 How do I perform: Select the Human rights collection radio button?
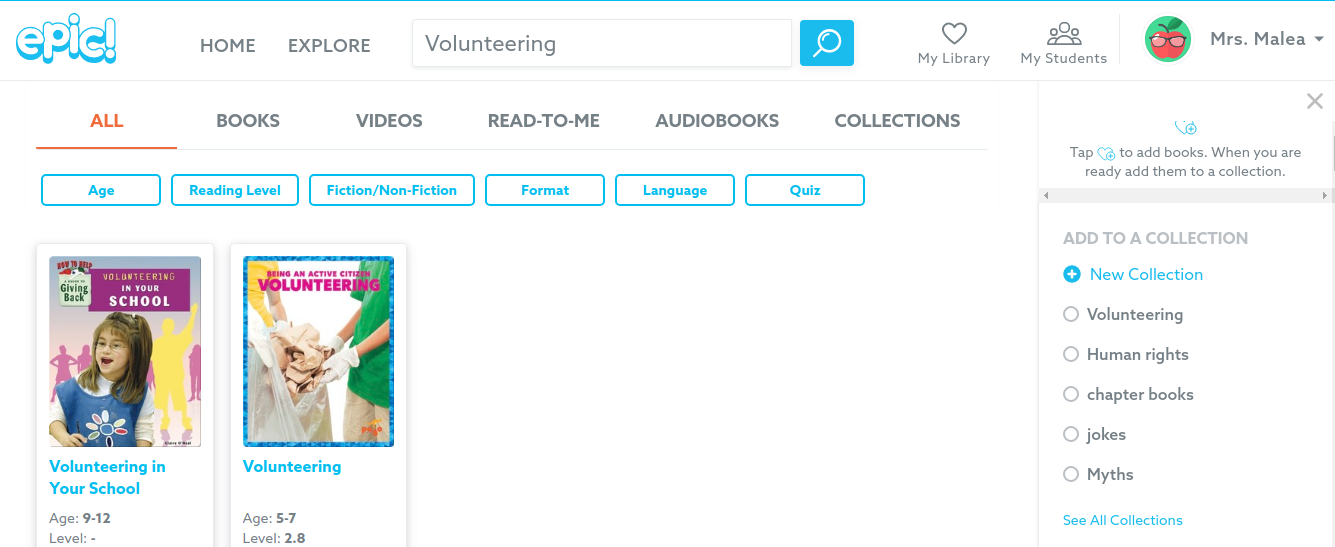click(1071, 354)
